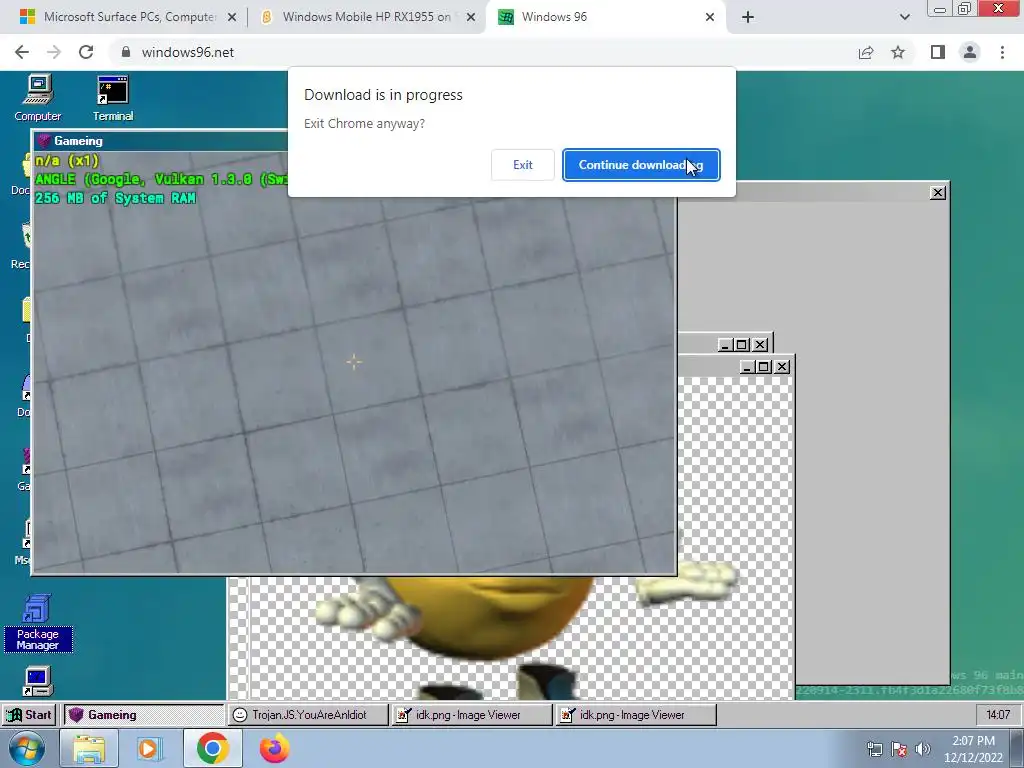Launch Windows Media Player from taskbar

coord(150,748)
